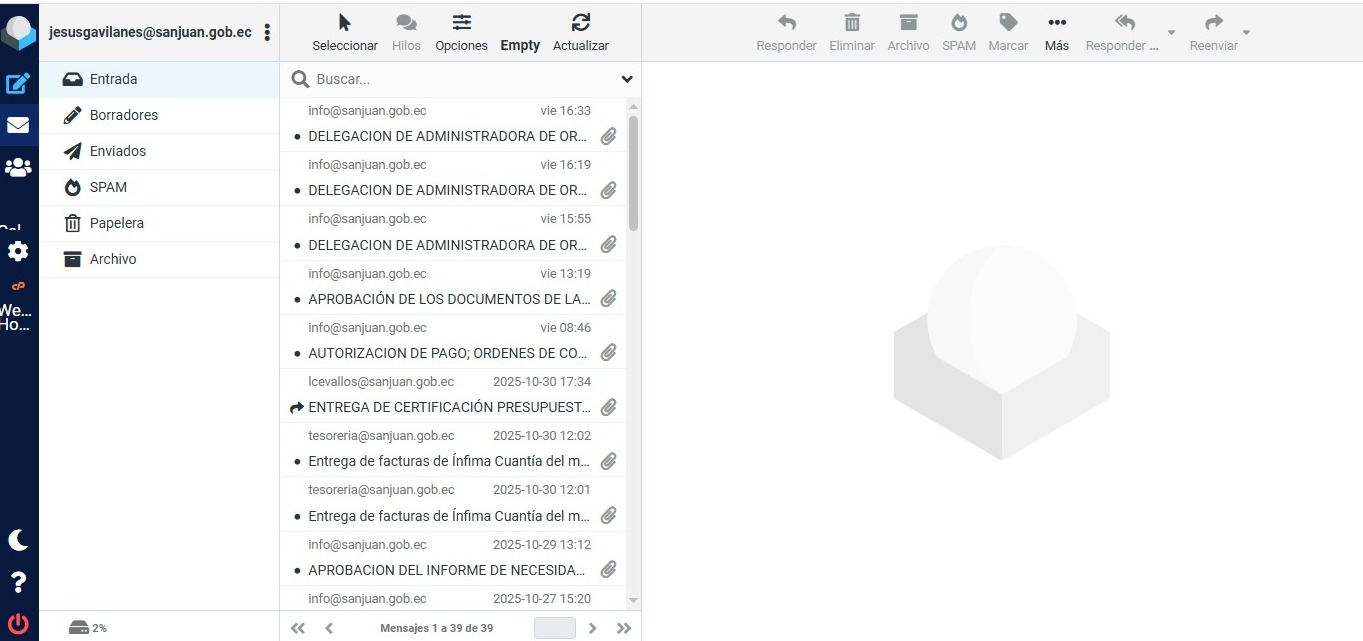
Task: Open the Responder a todos dropdown arrow
Action: (1171, 32)
